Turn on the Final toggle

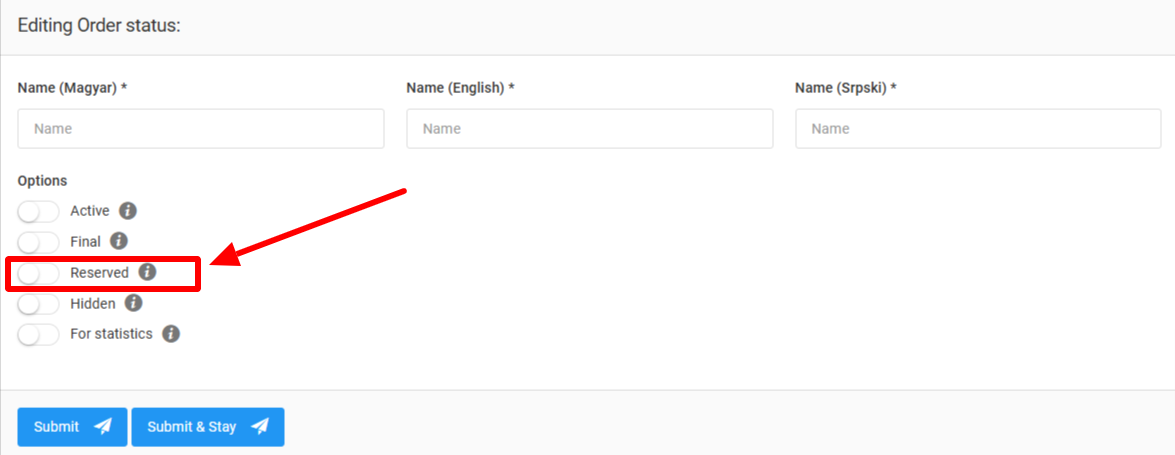pos(38,242)
